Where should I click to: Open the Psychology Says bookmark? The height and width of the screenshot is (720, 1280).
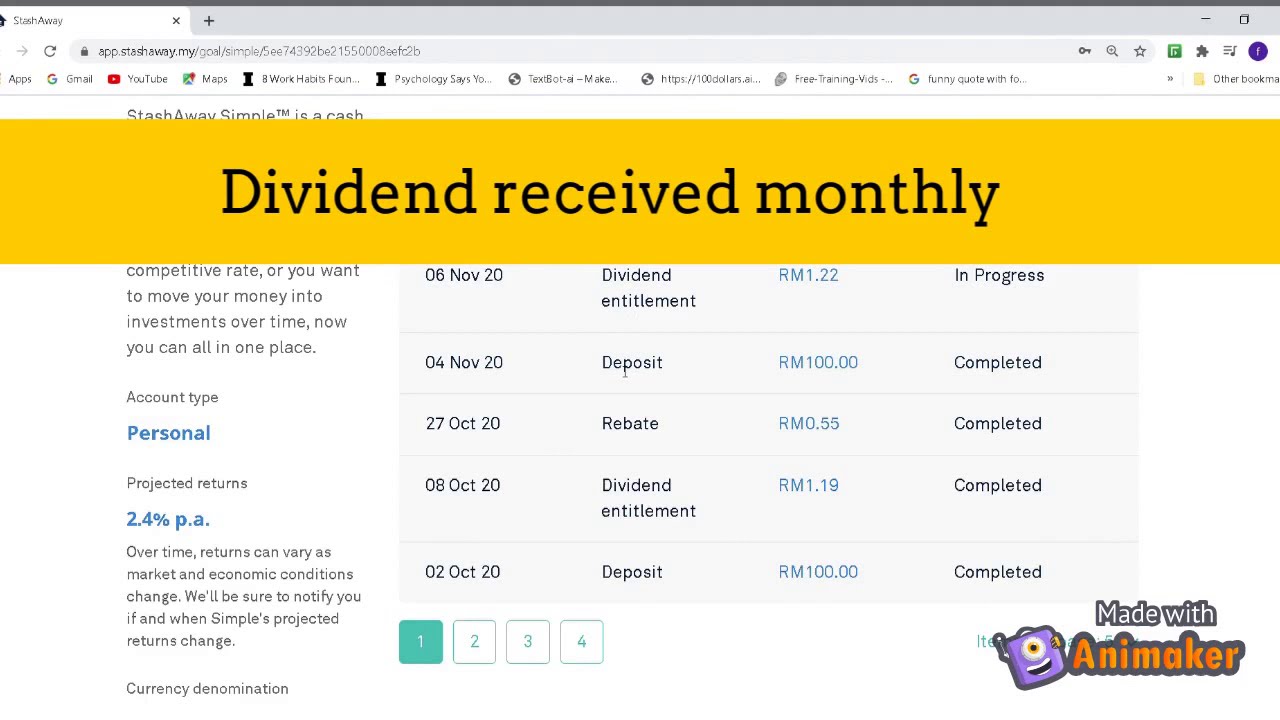[433, 79]
